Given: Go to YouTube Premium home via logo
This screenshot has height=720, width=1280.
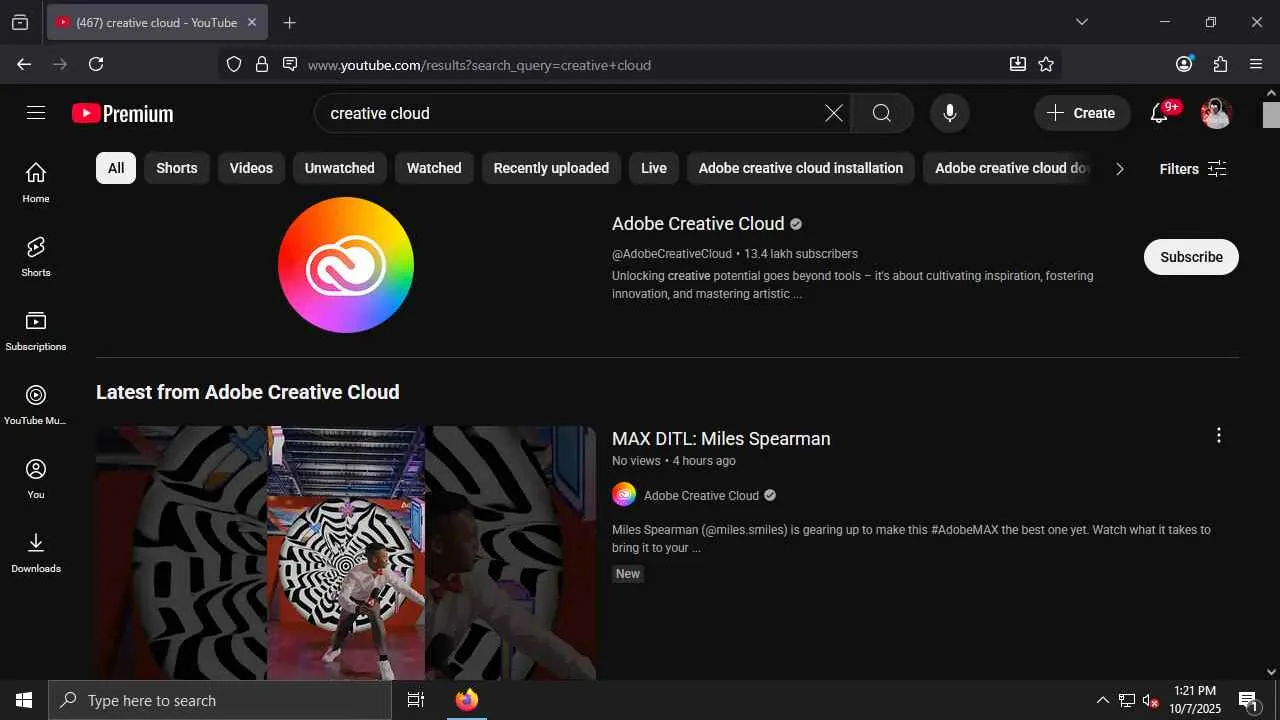Looking at the screenshot, I should click(123, 114).
